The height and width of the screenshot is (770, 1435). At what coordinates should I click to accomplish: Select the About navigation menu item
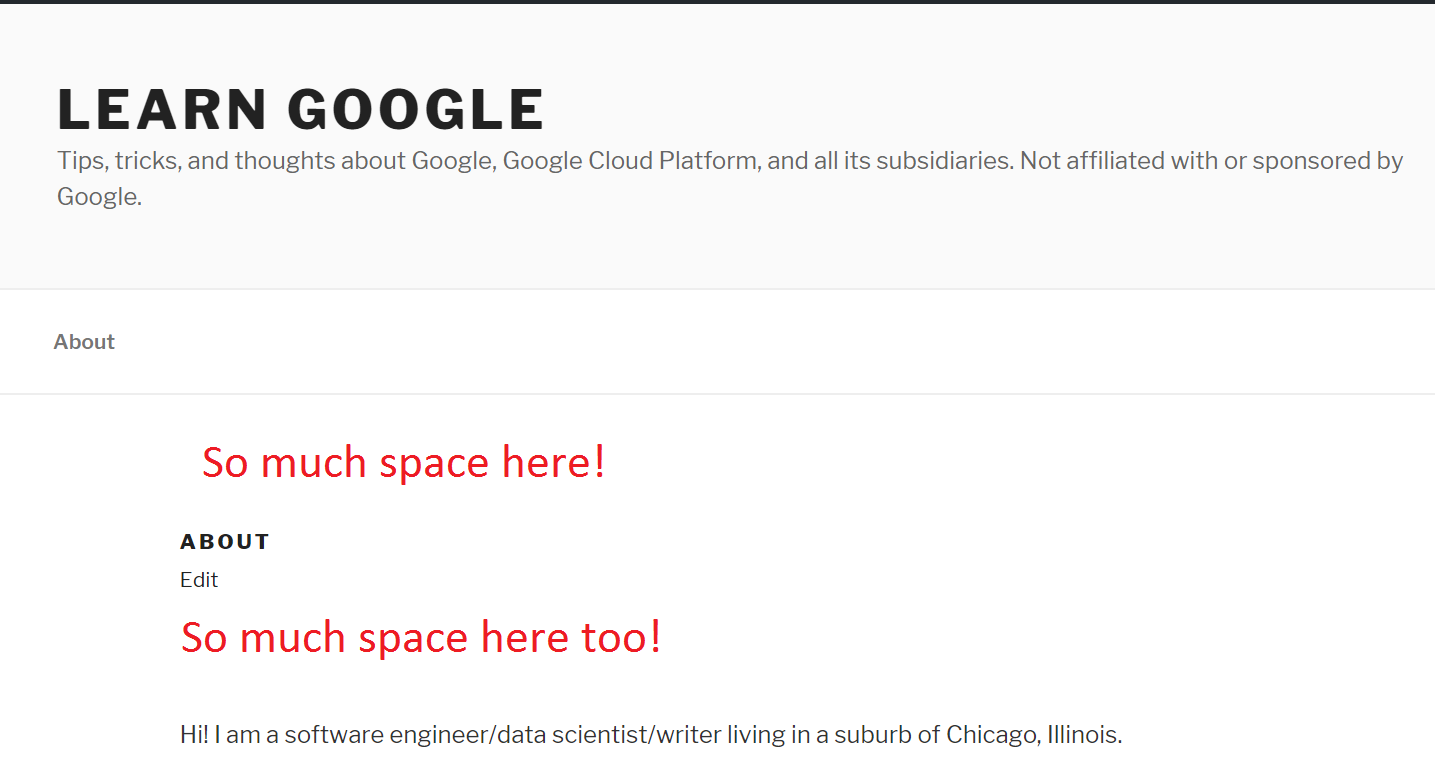click(x=84, y=342)
